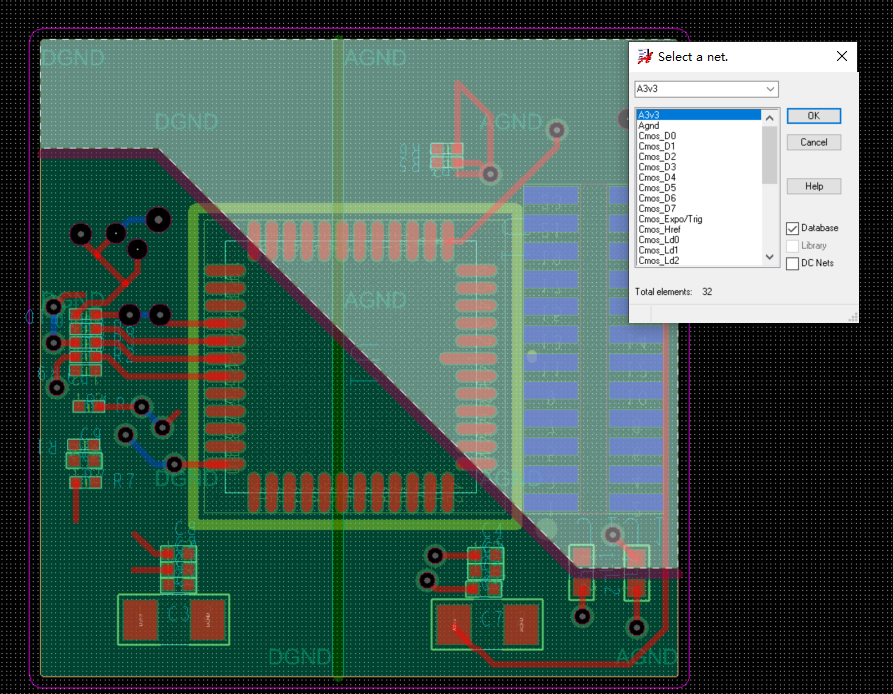The height and width of the screenshot is (694, 893).
Task: Confirm net selection with OK
Action: tap(813, 115)
